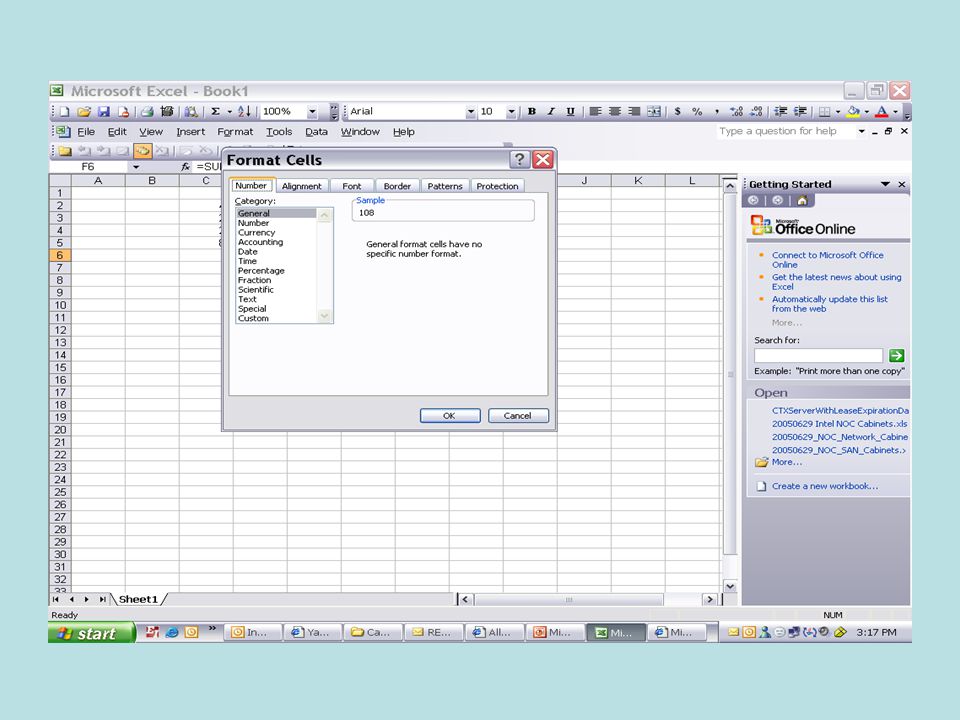Click OK in Format Cells dialog
Screen dimensions: 960x720
[x=450, y=416]
